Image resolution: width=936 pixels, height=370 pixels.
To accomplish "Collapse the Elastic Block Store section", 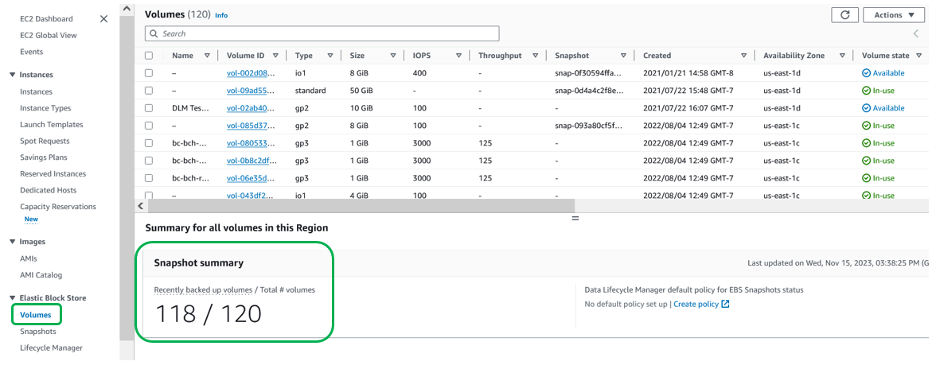I will 13,298.
